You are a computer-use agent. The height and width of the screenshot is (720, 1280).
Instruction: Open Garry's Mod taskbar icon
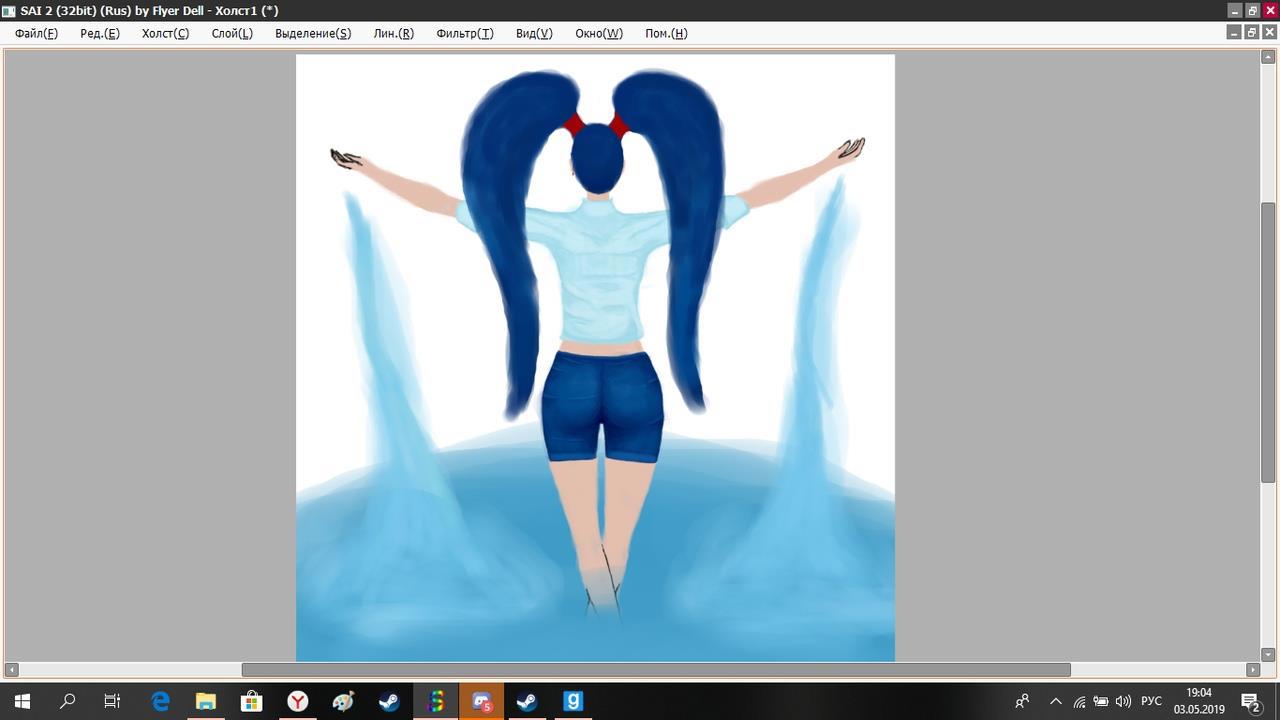tap(573, 701)
